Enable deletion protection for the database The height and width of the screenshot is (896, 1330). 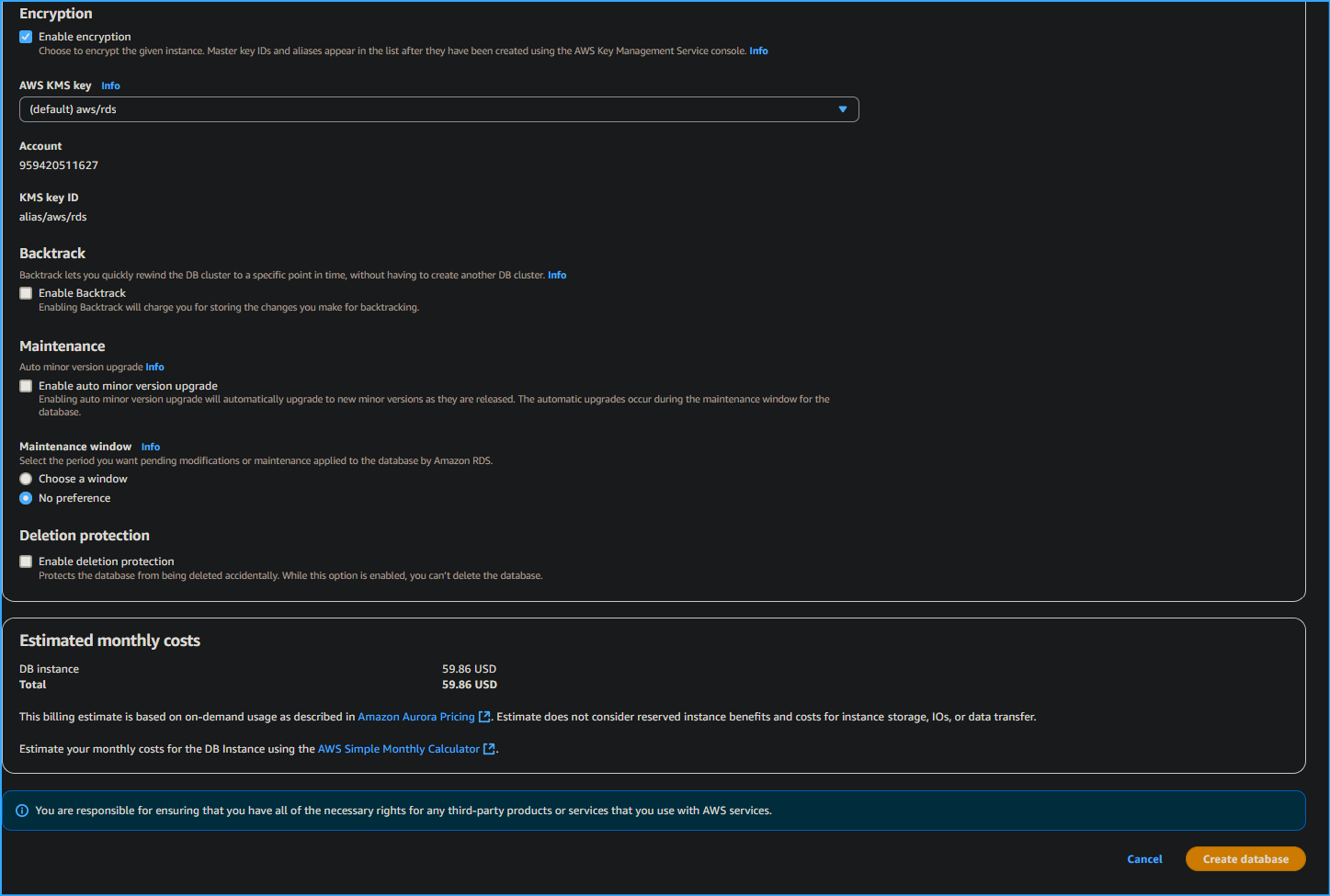click(x=26, y=561)
